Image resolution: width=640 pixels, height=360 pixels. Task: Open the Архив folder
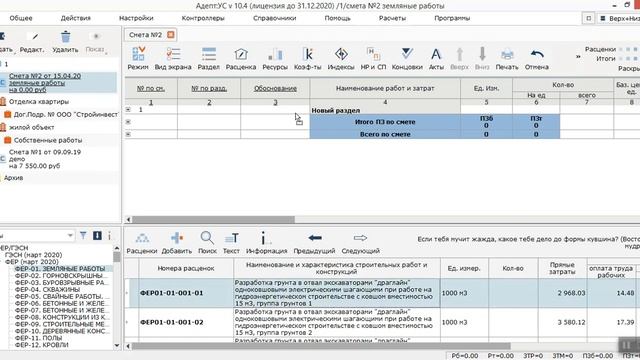click(13, 178)
